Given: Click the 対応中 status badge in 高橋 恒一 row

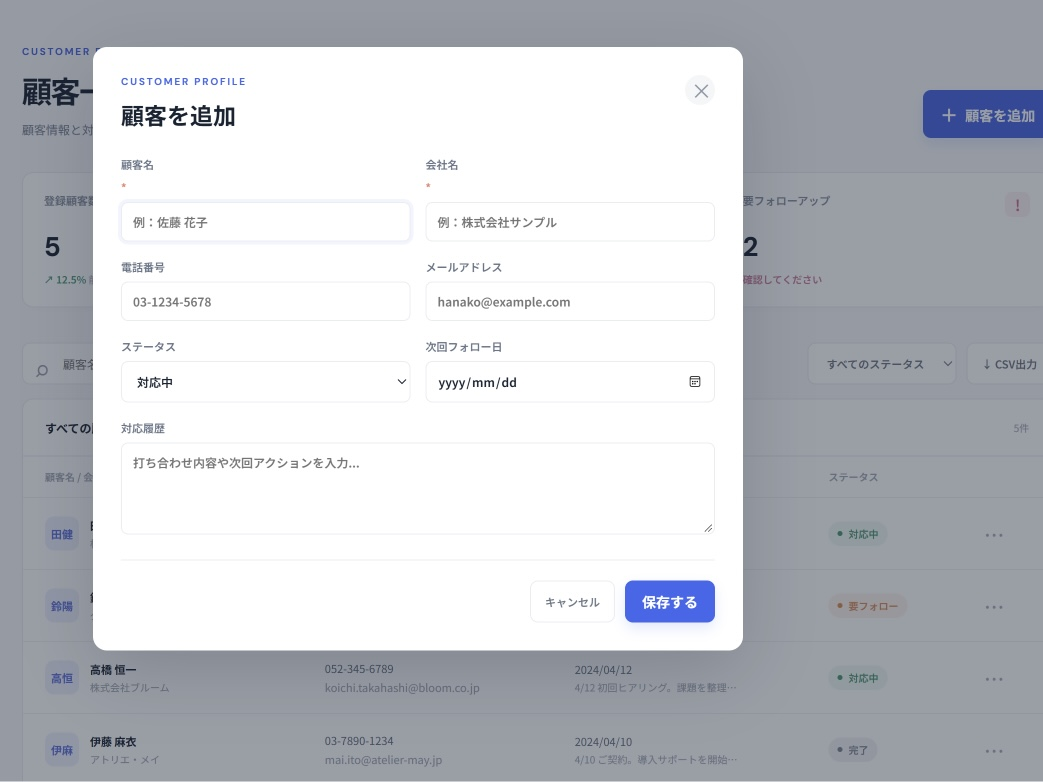Looking at the screenshot, I should 857,678.
